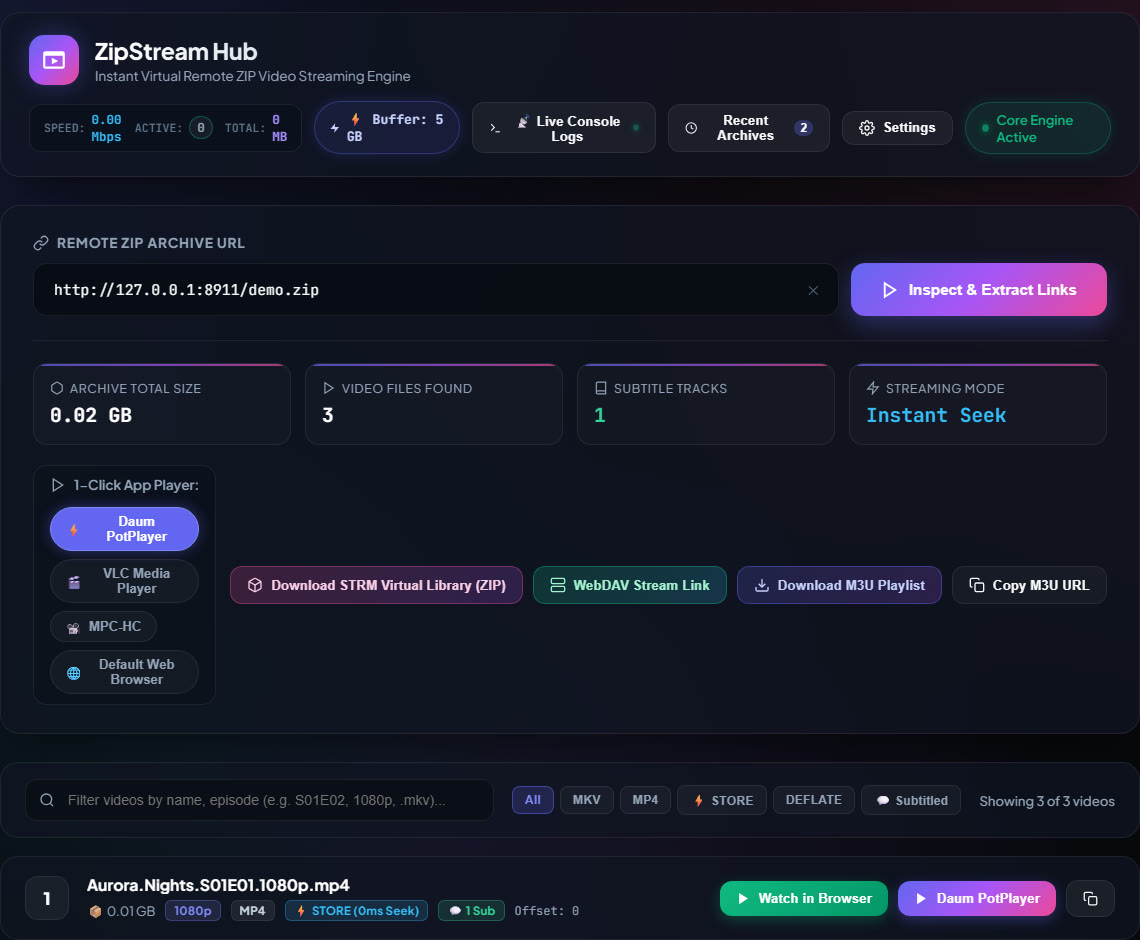Click the ACTIVE count 0 badge
This screenshot has width=1140, height=940.
pyautogui.click(x=201, y=128)
